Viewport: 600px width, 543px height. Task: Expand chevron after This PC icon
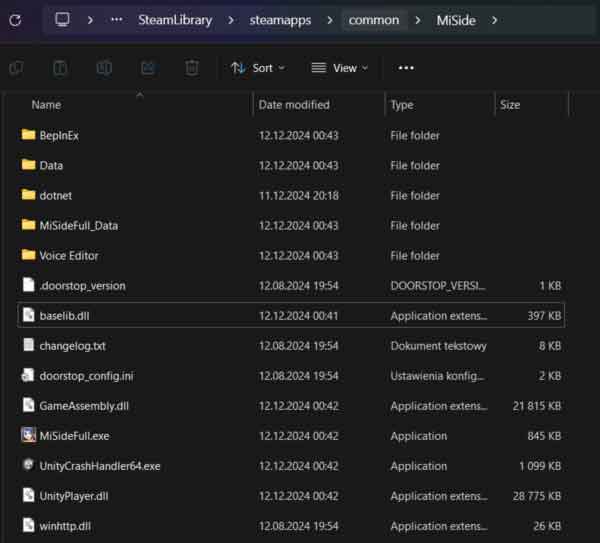[90, 20]
